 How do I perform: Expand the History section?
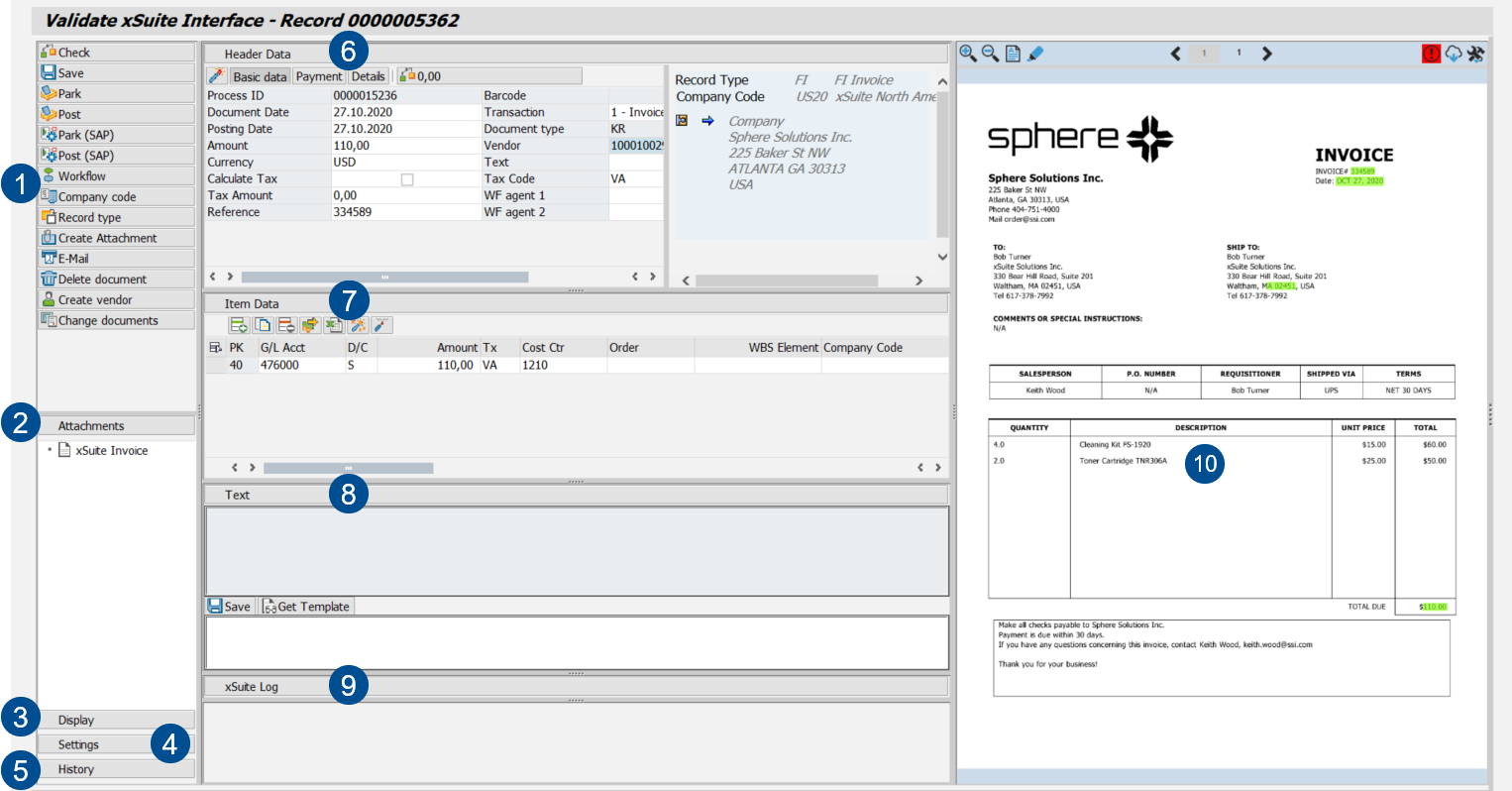coord(76,770)
